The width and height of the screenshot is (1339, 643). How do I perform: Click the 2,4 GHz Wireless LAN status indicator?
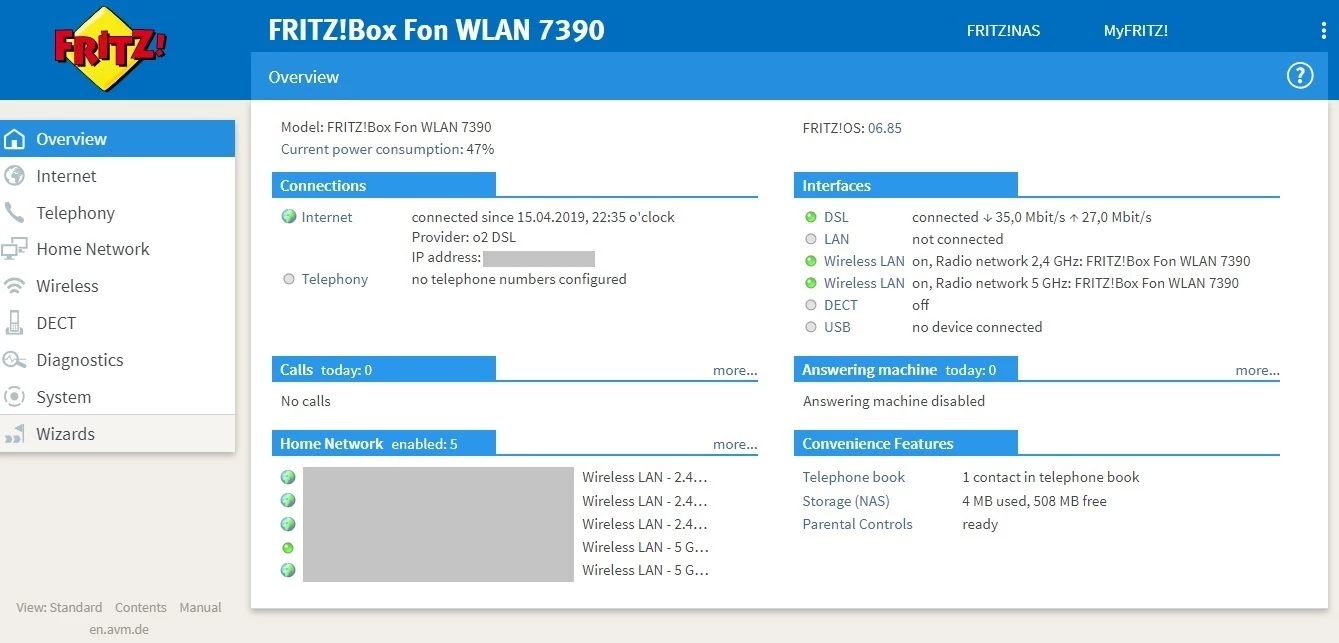(x=811, y=261)
